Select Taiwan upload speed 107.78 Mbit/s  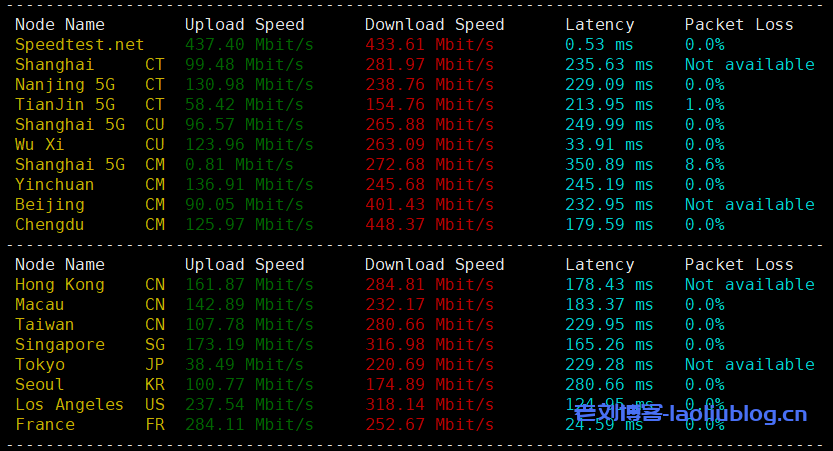(x=249, y=325)
